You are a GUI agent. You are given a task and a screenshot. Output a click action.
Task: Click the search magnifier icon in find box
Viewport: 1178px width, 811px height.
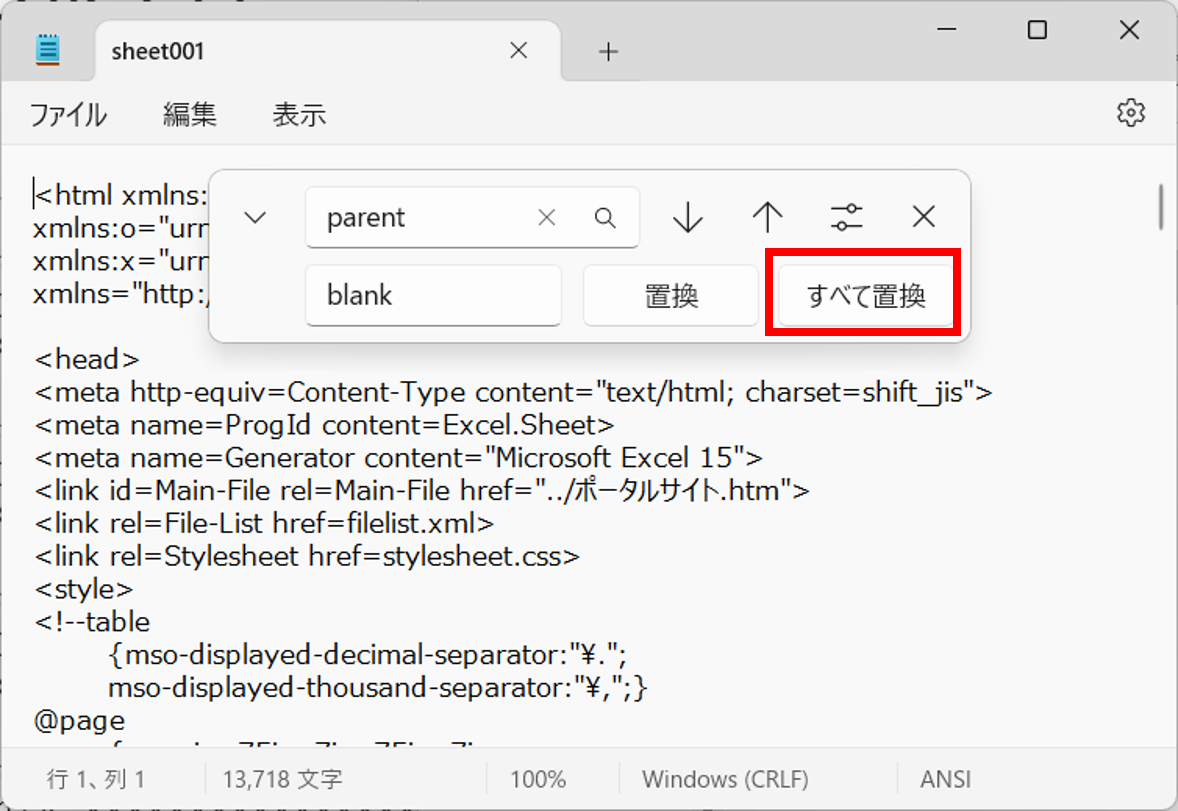tap(605, 218)
